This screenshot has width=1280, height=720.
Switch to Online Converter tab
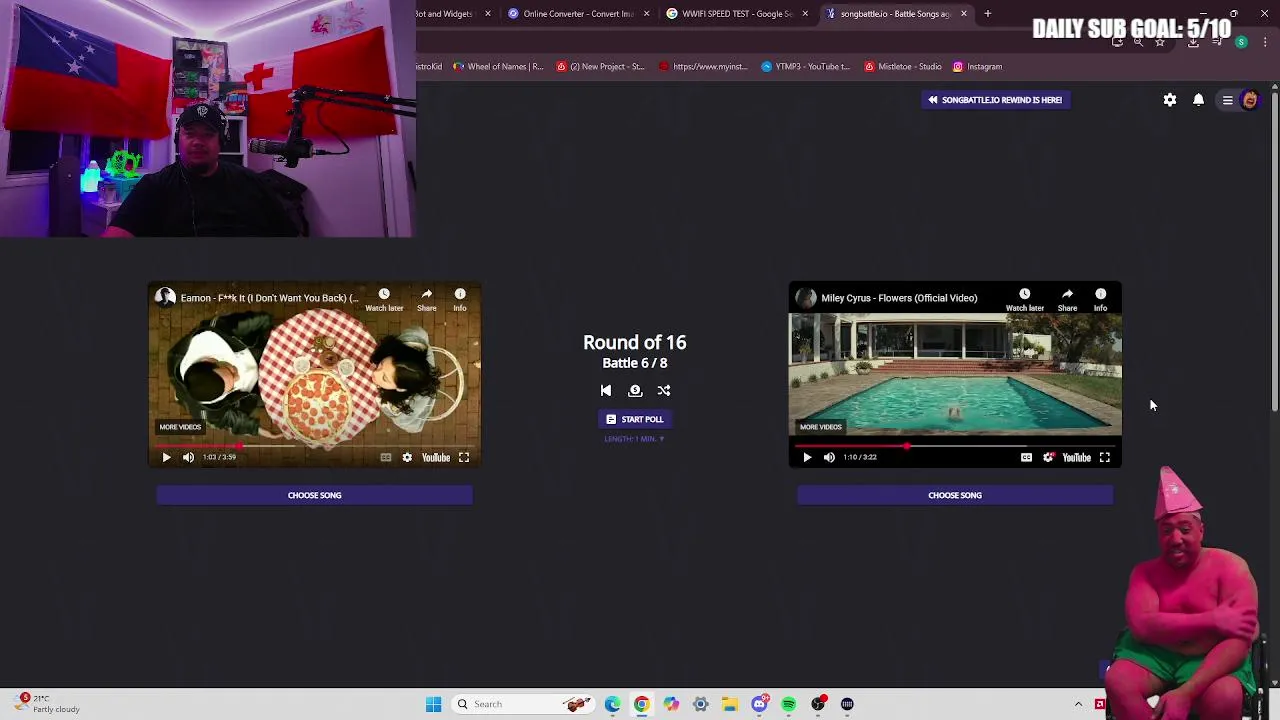[x=578, y=14]
